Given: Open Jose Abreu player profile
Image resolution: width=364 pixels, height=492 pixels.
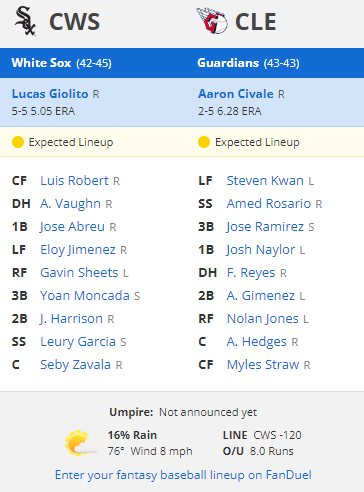Looking at the screenshot, I should (72, 227).
